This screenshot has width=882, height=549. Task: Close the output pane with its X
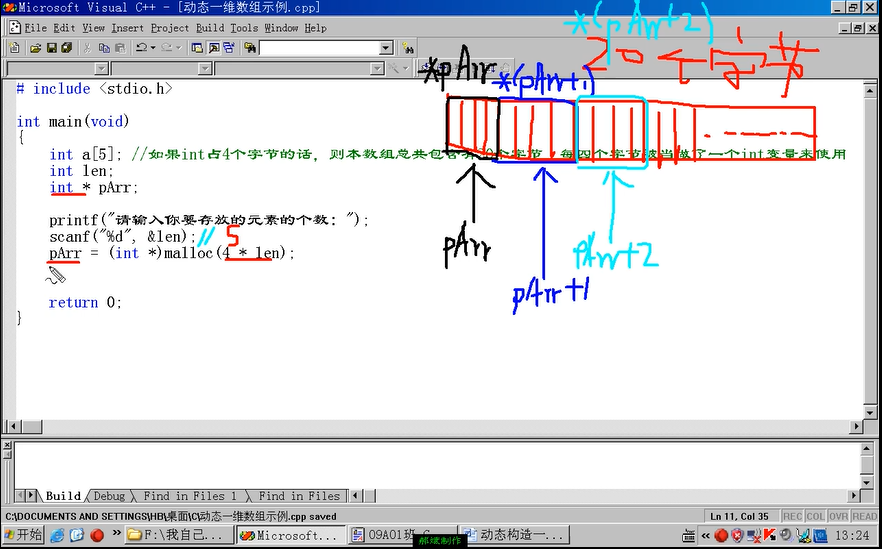[x=7, y=446]
